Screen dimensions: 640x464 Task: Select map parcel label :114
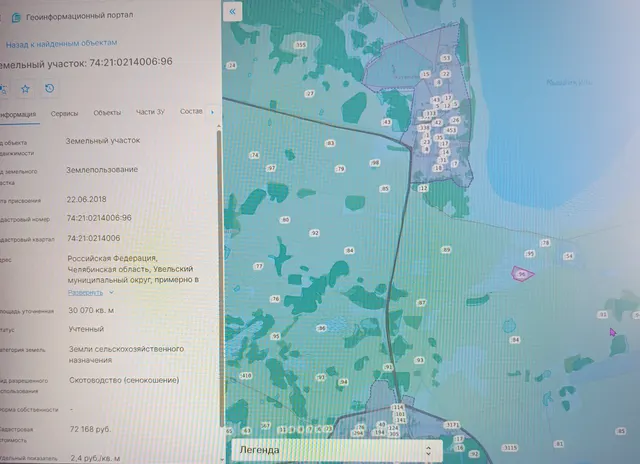[x=398, y=407]
